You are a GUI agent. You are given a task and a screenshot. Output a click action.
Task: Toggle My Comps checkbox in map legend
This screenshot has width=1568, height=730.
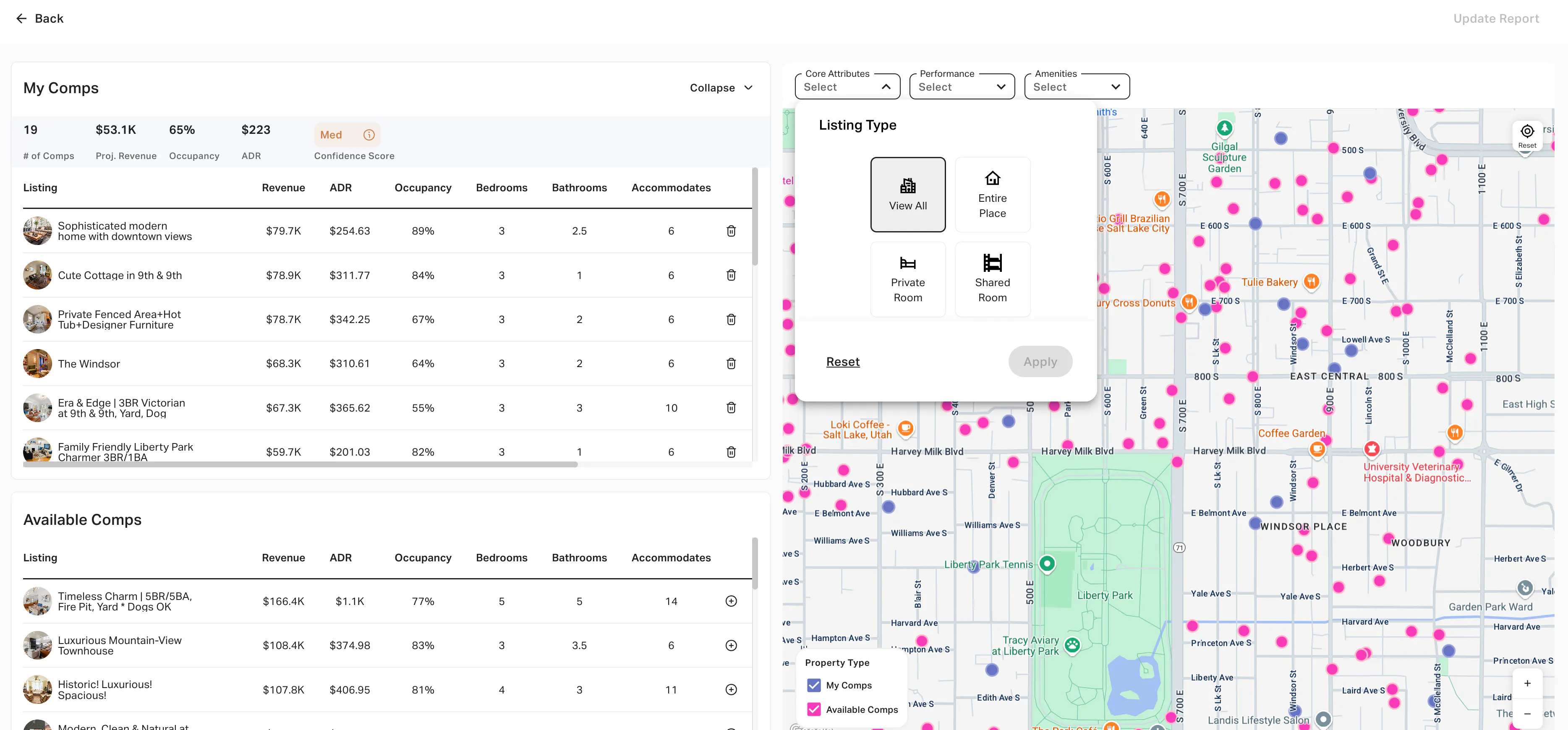[814, 686]
